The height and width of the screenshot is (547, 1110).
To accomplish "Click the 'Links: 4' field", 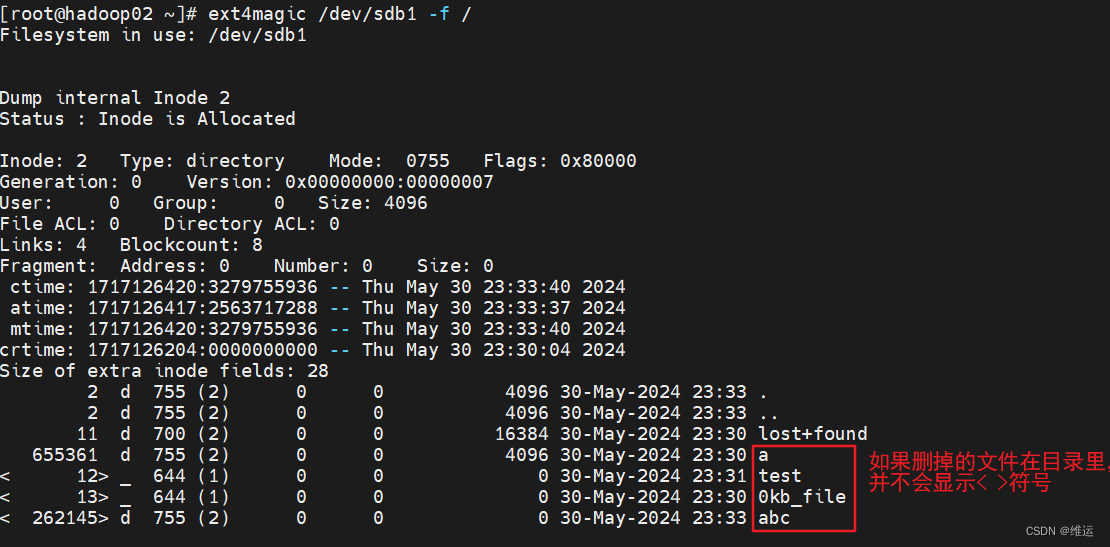I will [43, 245].
